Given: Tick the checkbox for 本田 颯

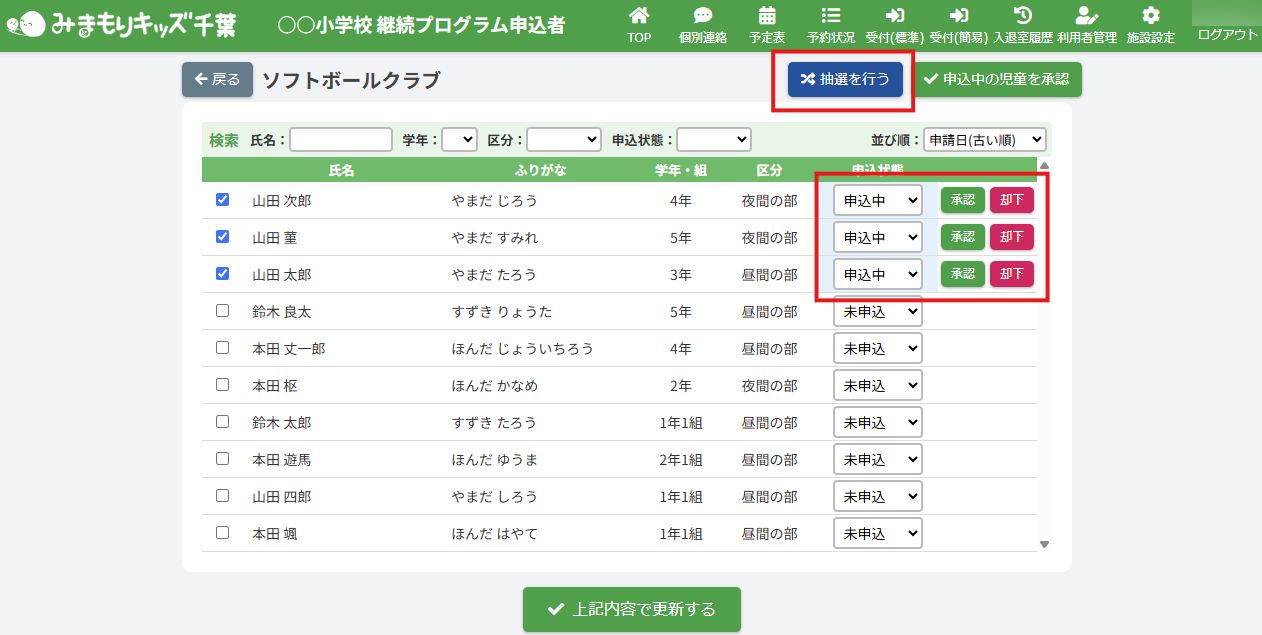Looking at the screenshot, I should [x=223, y=533].
